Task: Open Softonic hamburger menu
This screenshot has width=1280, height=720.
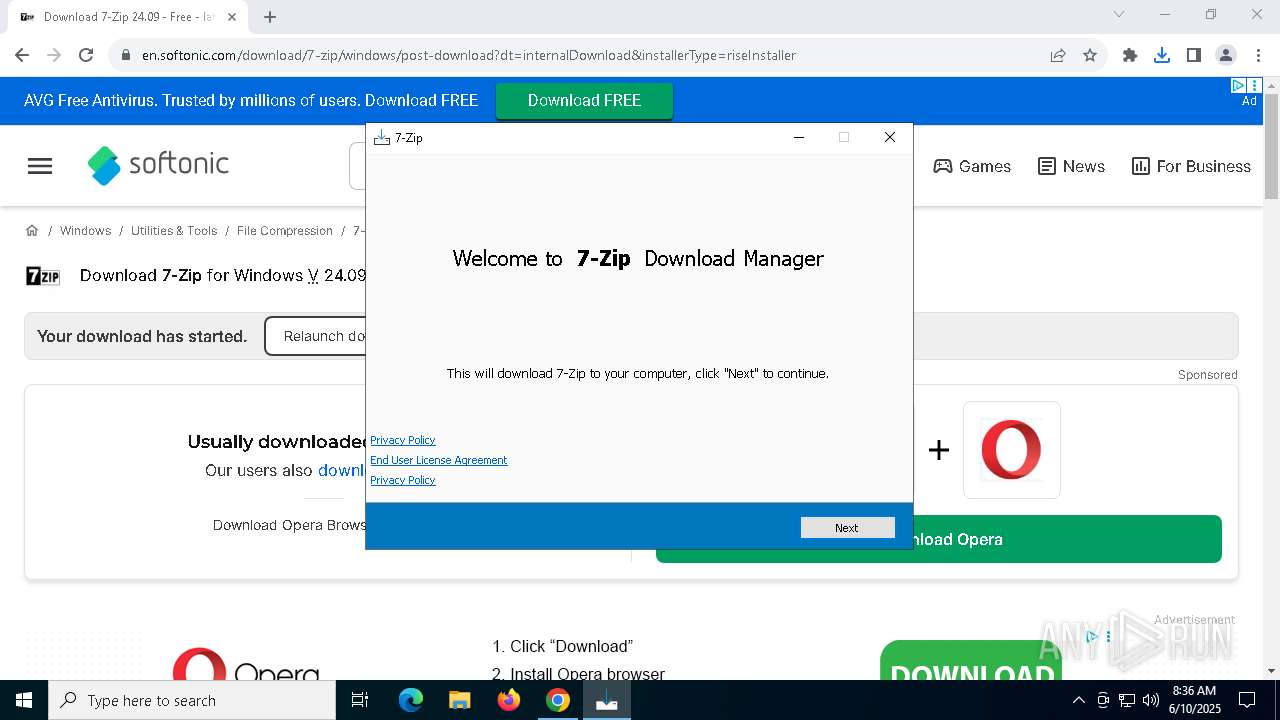Action: pos(40,166)
